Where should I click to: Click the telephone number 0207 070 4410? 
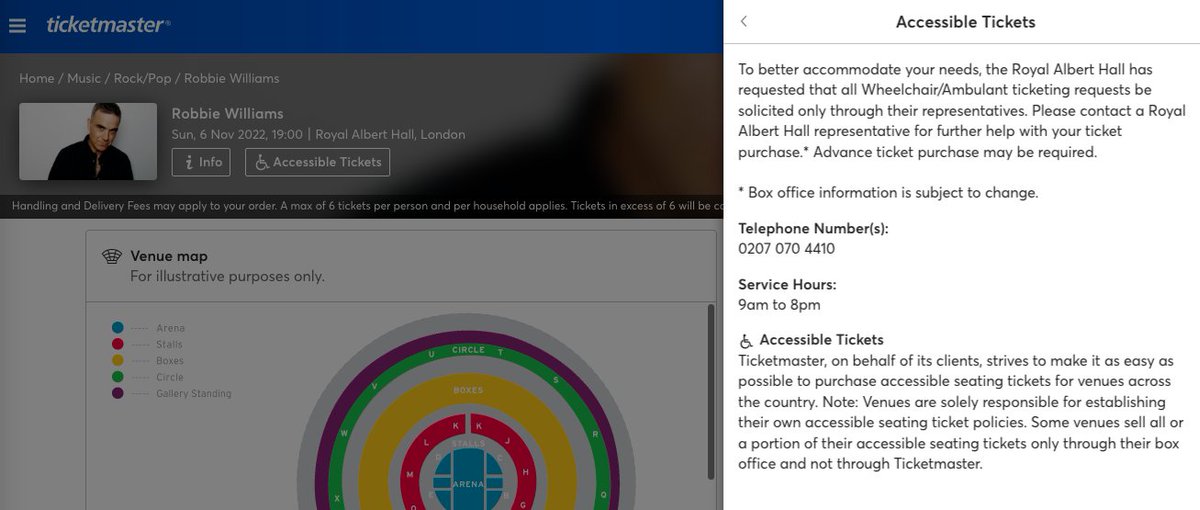786,248
